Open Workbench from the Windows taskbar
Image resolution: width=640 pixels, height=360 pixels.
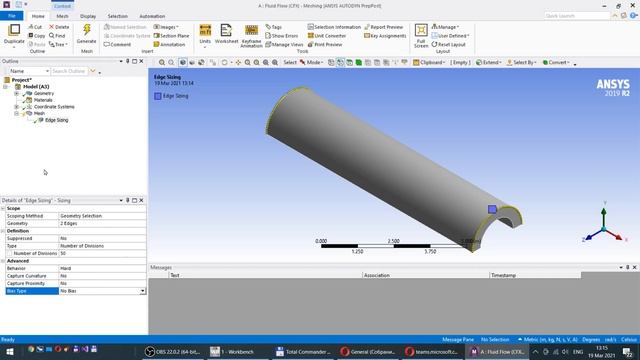point(233,352)
